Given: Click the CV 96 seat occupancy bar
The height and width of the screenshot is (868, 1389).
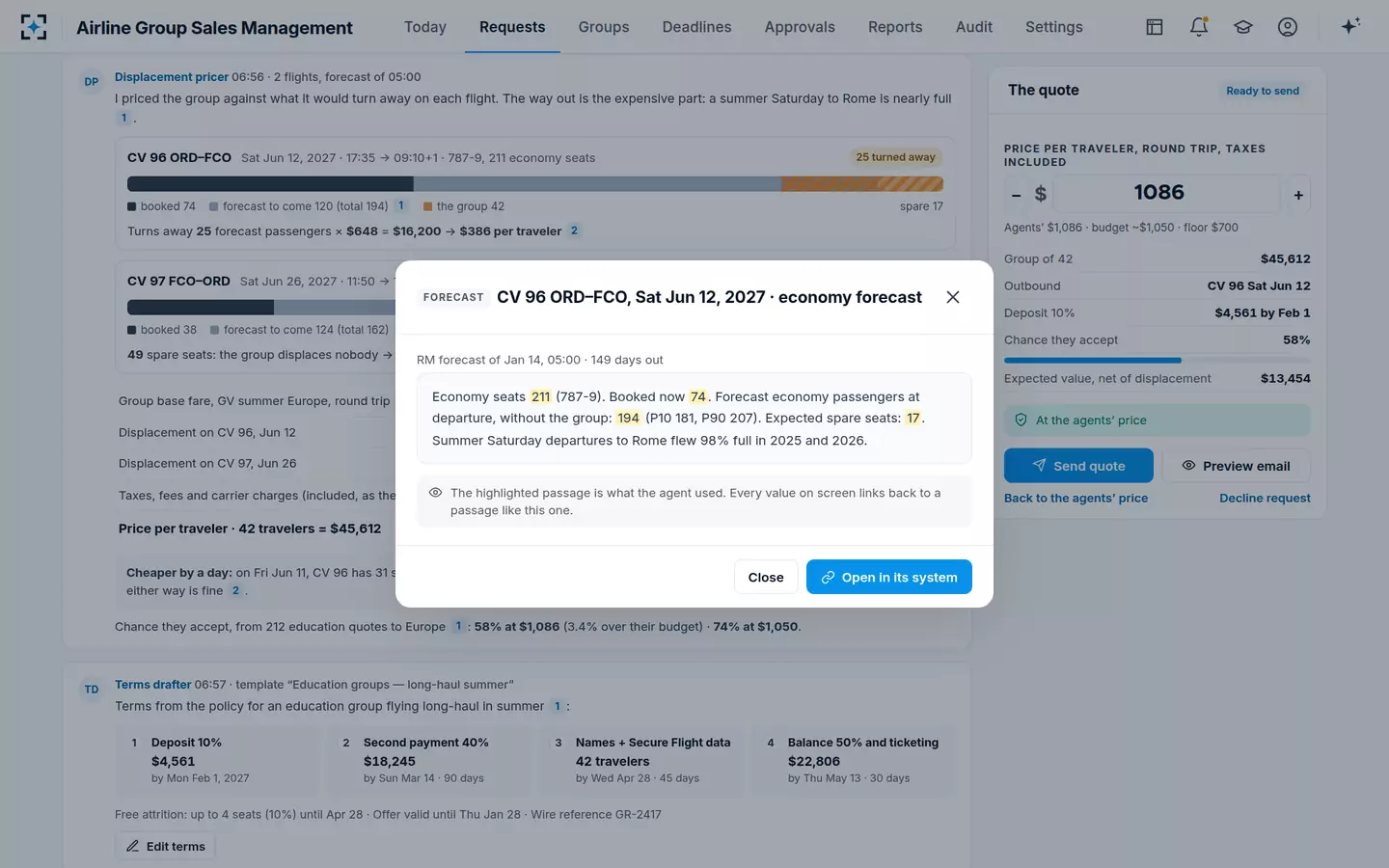Looking at the screenshot, I should coord(535,183).
